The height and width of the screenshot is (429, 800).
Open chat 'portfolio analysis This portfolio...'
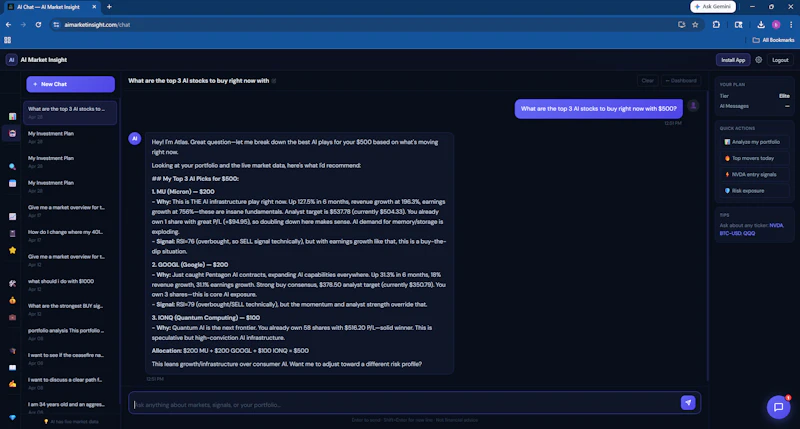pyautogui.click(x=70, y=334)
